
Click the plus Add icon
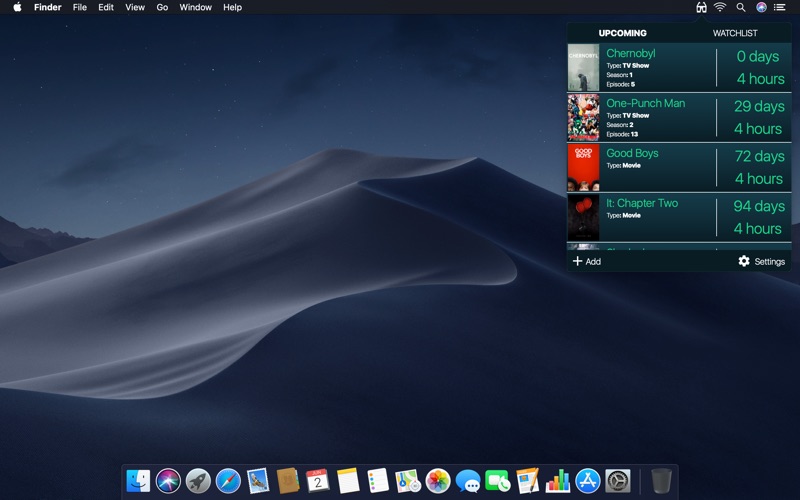pos(577,261)
